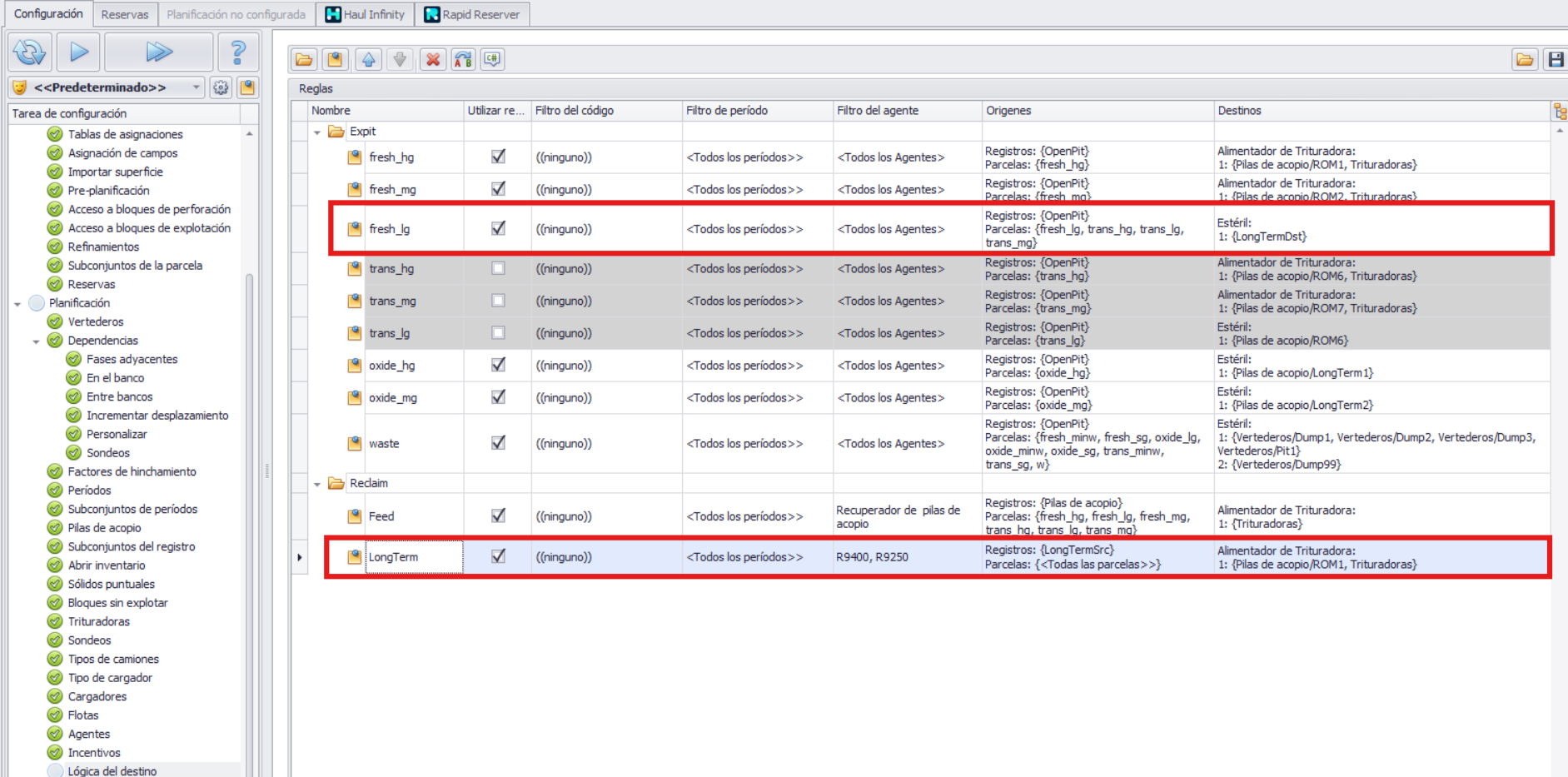Enable the trans_mg rule checkbox

pyautogui.click(x=498, y=301)
